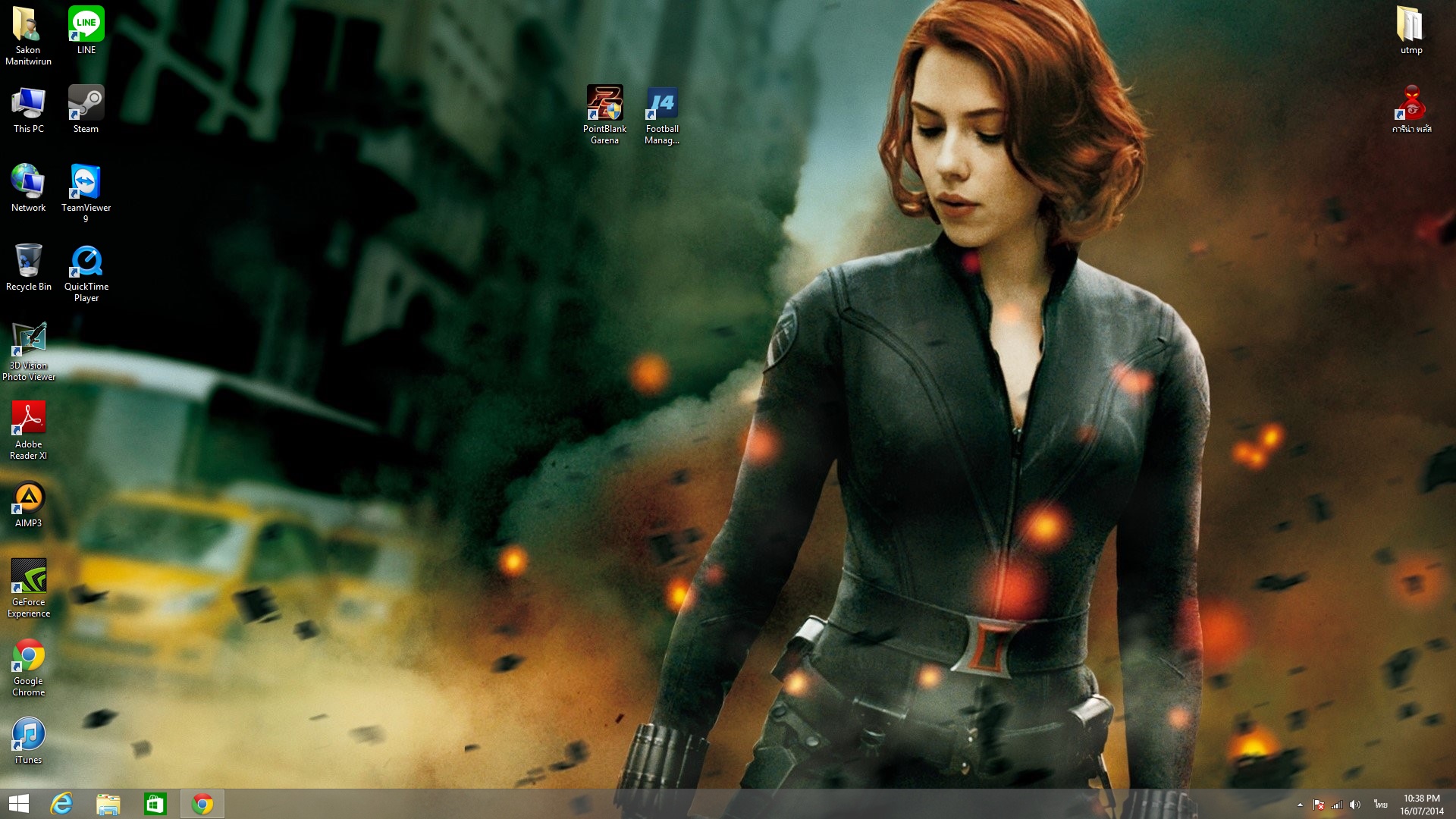The image size is (1456, 819).
Task: Select the Steam desktop icon
Action: [86, 104]
